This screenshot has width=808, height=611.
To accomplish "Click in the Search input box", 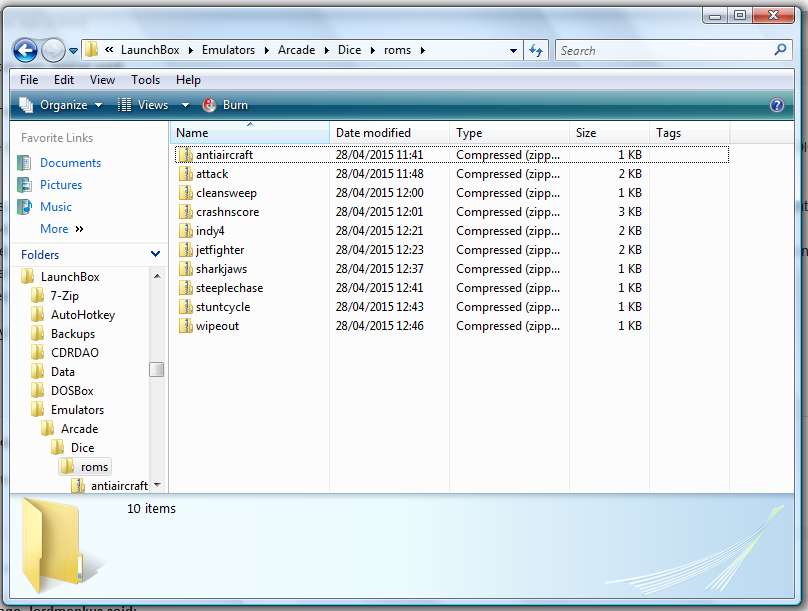I will click(x=663, y=50).
